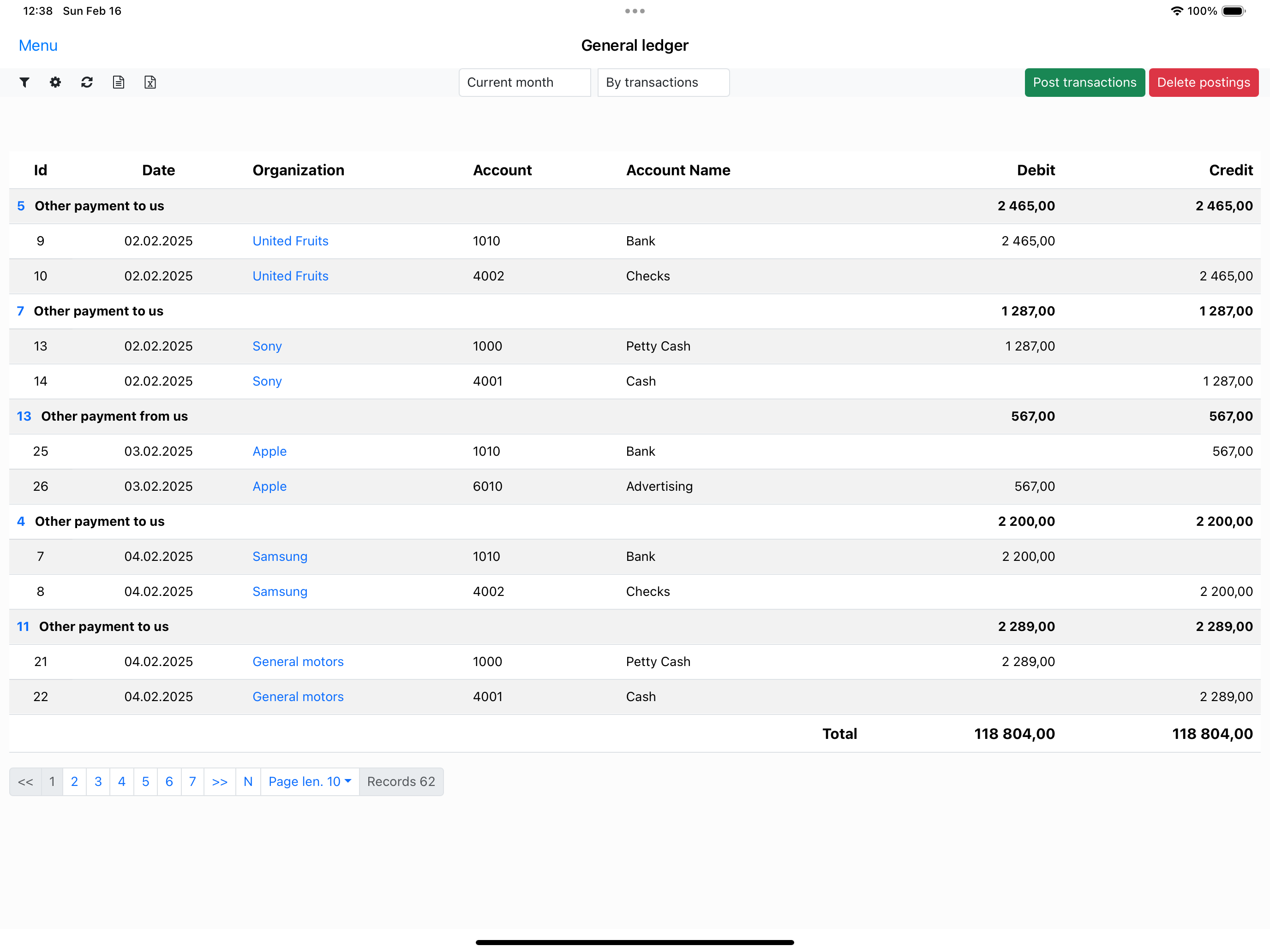Open settings gear in toolbar
This screenshot has height=952, width=1270.
55,82
